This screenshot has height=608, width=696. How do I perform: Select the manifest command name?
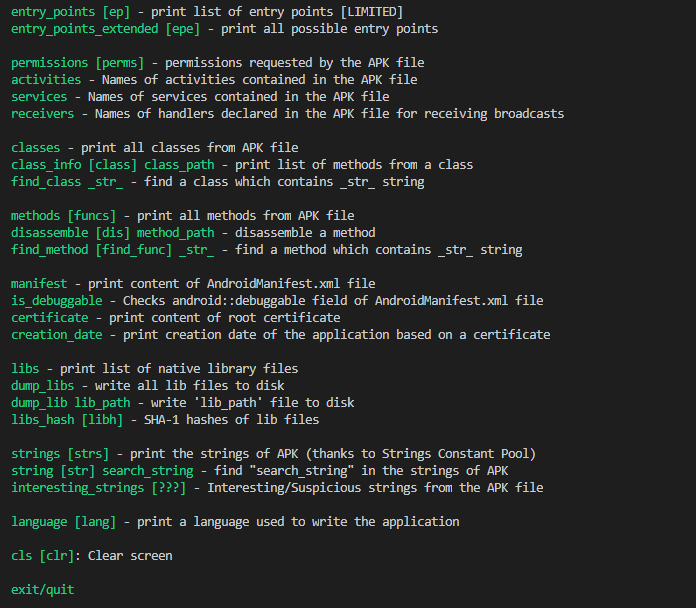tap(39, 284)
